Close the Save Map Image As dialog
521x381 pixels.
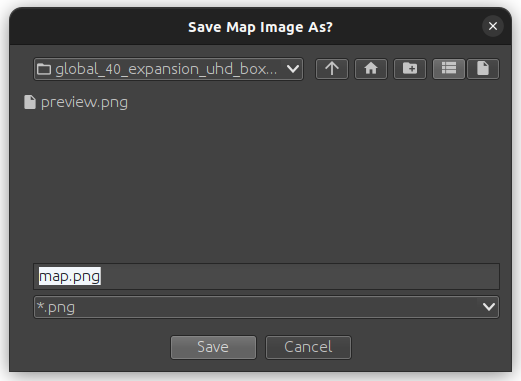[493, 26]
